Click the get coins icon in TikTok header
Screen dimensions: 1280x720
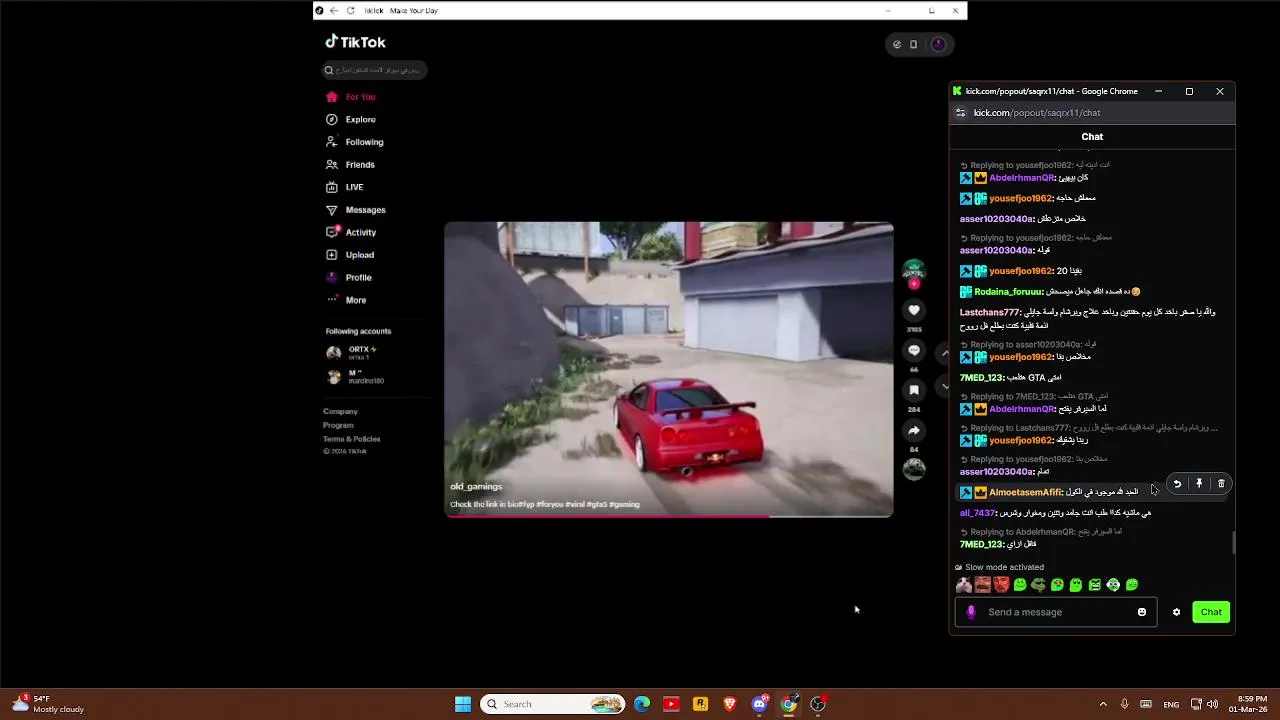pyautogui.click(x=897, y=44)
